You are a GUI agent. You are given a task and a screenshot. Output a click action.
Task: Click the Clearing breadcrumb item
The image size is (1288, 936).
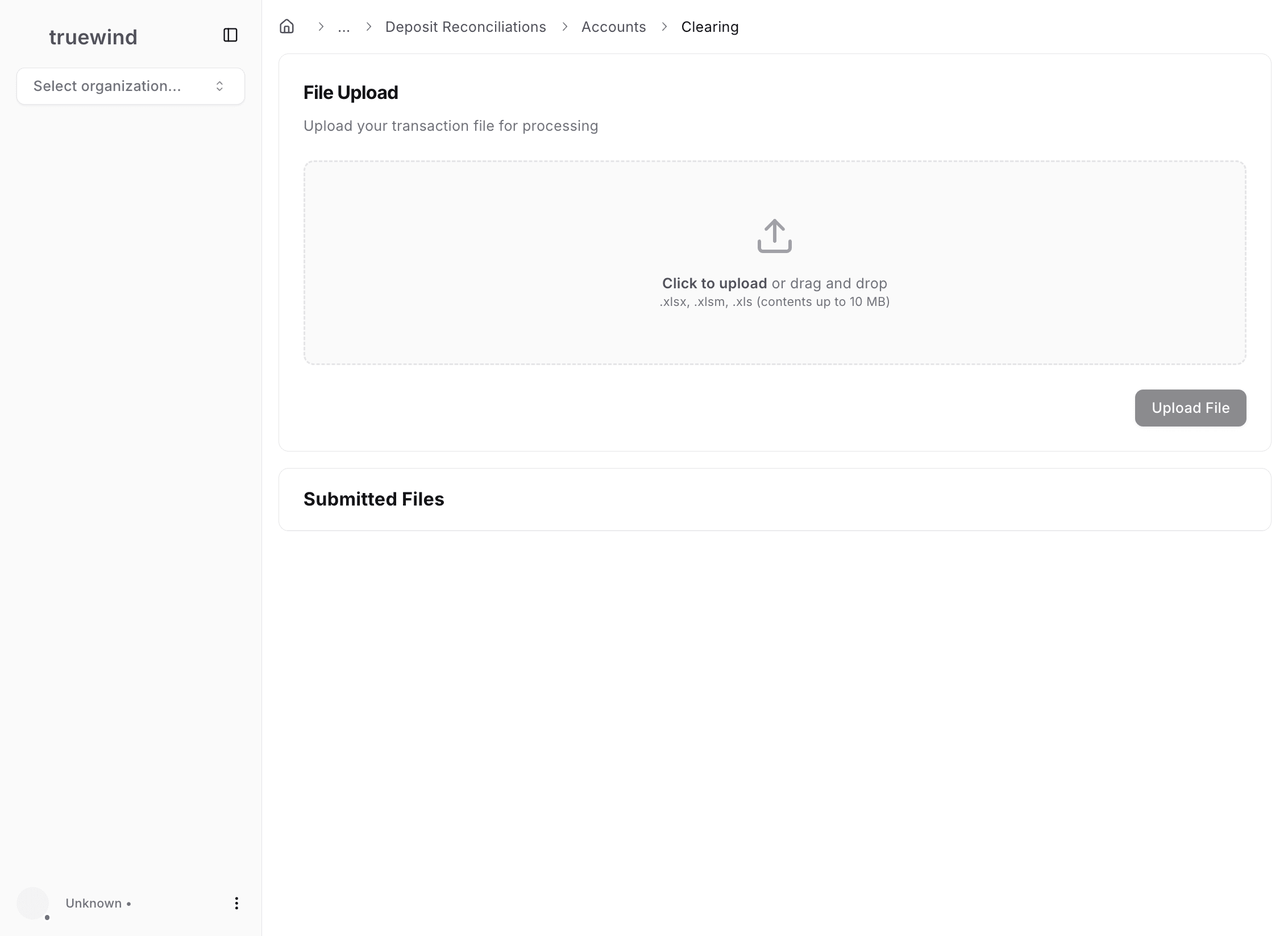click(710, 26)
